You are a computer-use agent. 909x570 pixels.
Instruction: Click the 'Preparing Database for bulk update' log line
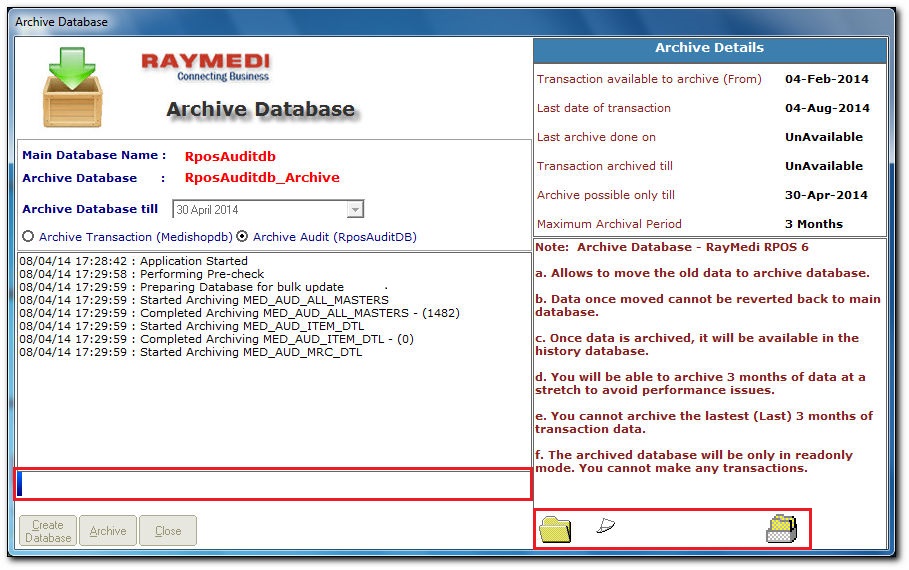point(181,287)
